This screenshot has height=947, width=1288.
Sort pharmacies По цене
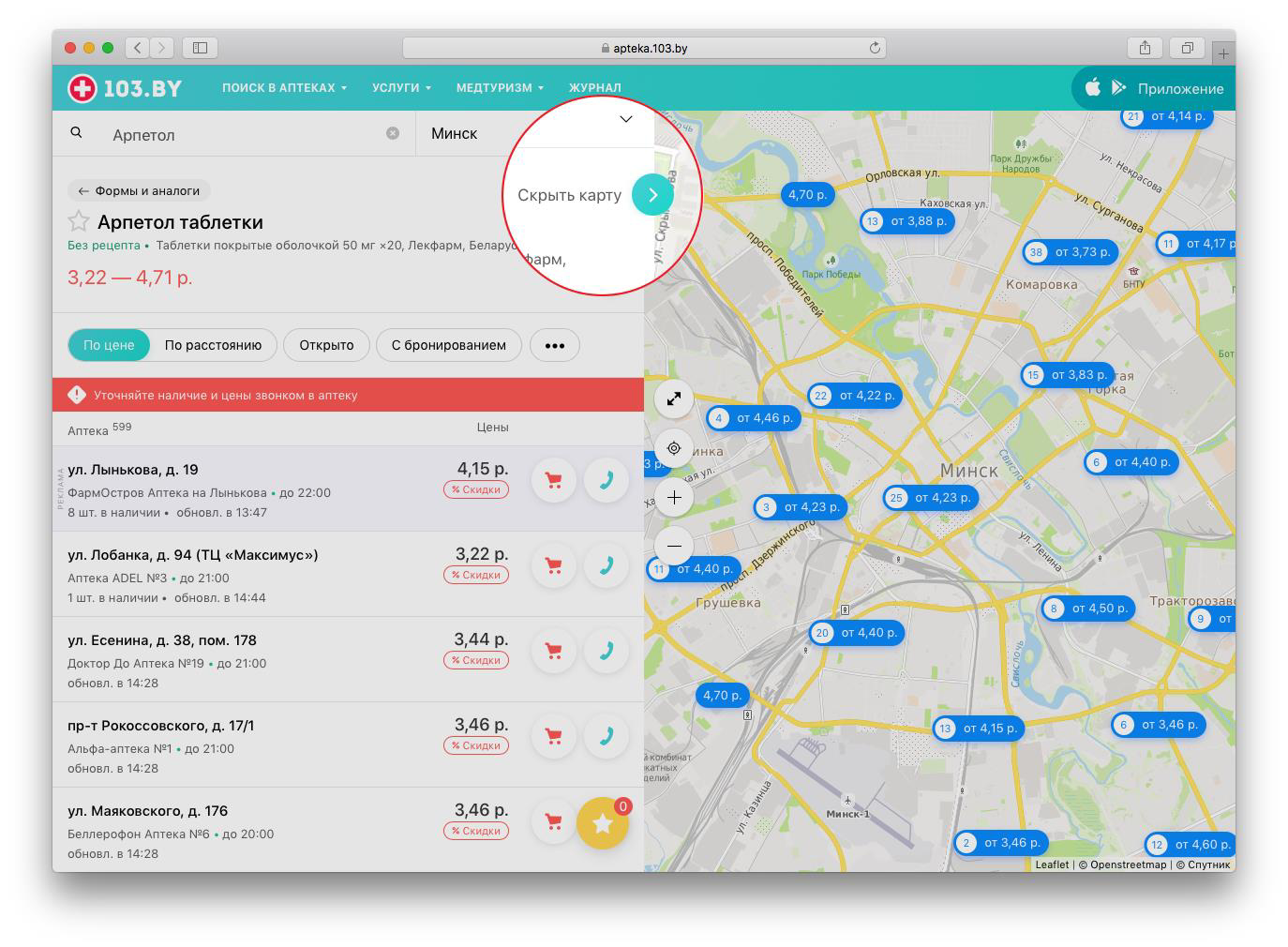pos(109,345)
